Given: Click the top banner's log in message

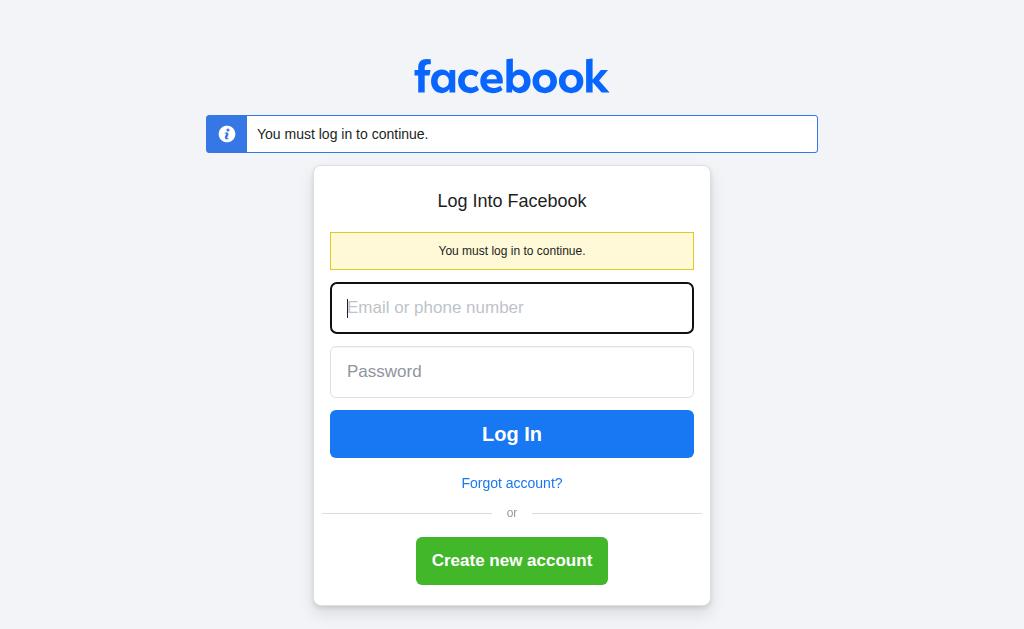Looking at the screenshot, I should coord(342,134).
